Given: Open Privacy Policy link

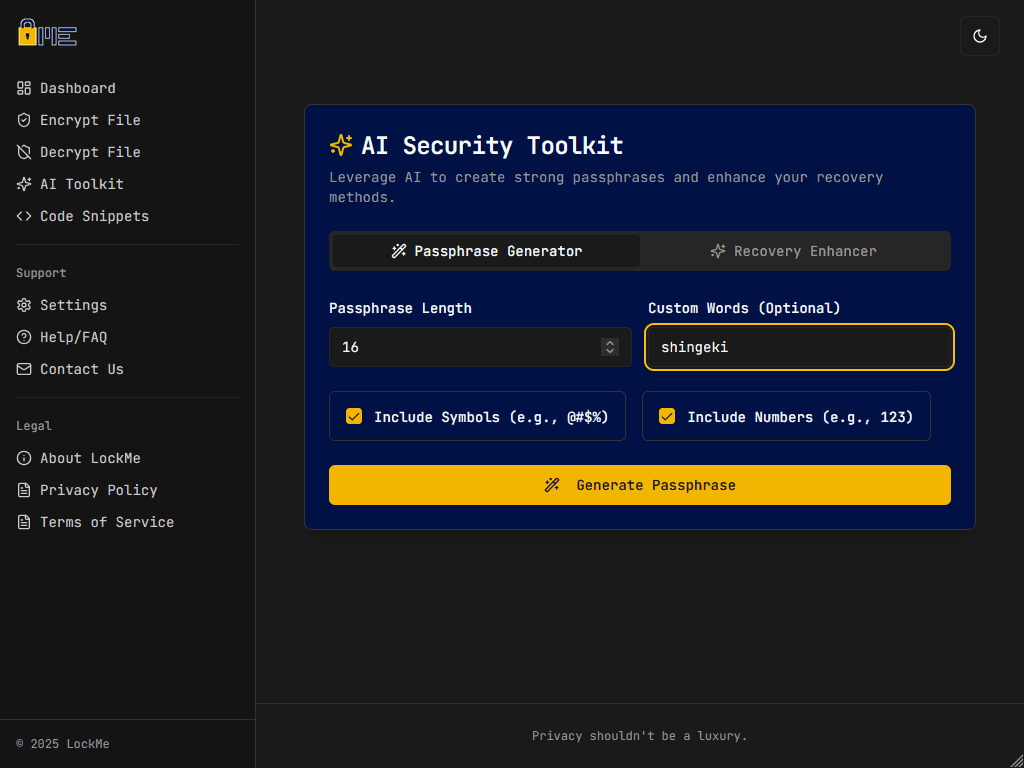Looking at the screenshot, I should 87,490.
